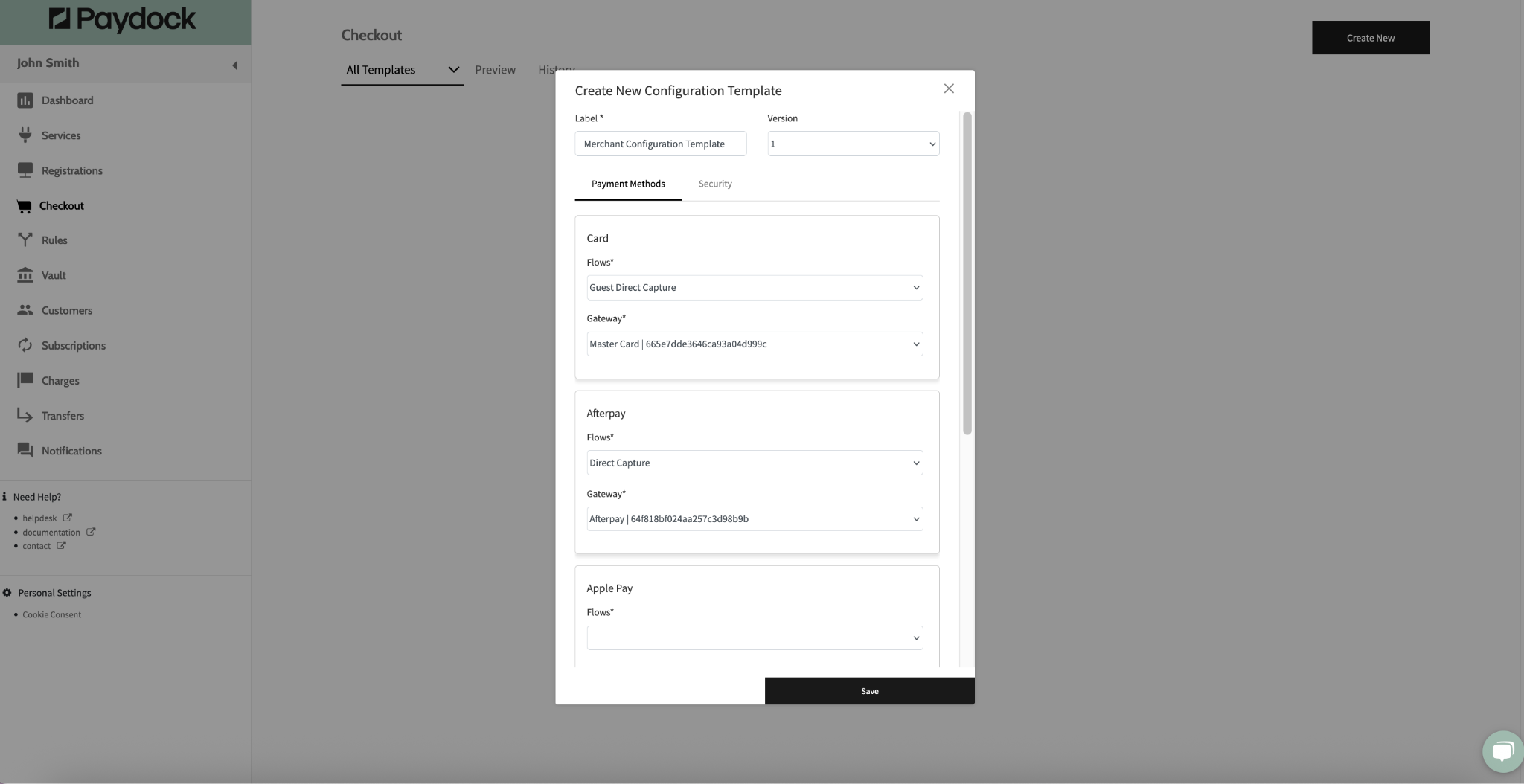Viewport: 1524px width, 784px height.
Task: Click the Apple Pay section heading
Action: point(609,588)
